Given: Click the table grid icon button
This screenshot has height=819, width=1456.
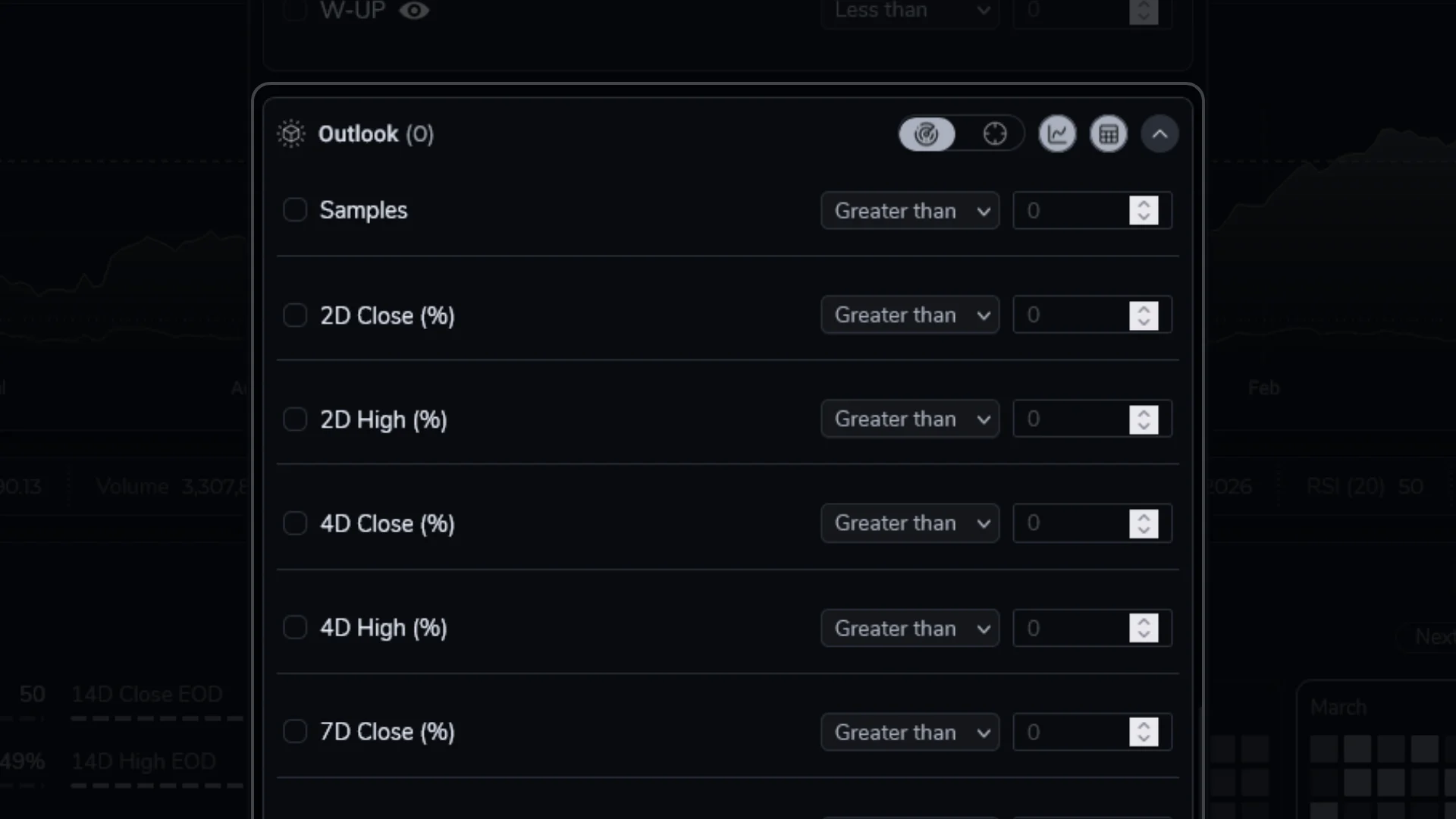Looking at the screenshot, I should pos(1109,134).
